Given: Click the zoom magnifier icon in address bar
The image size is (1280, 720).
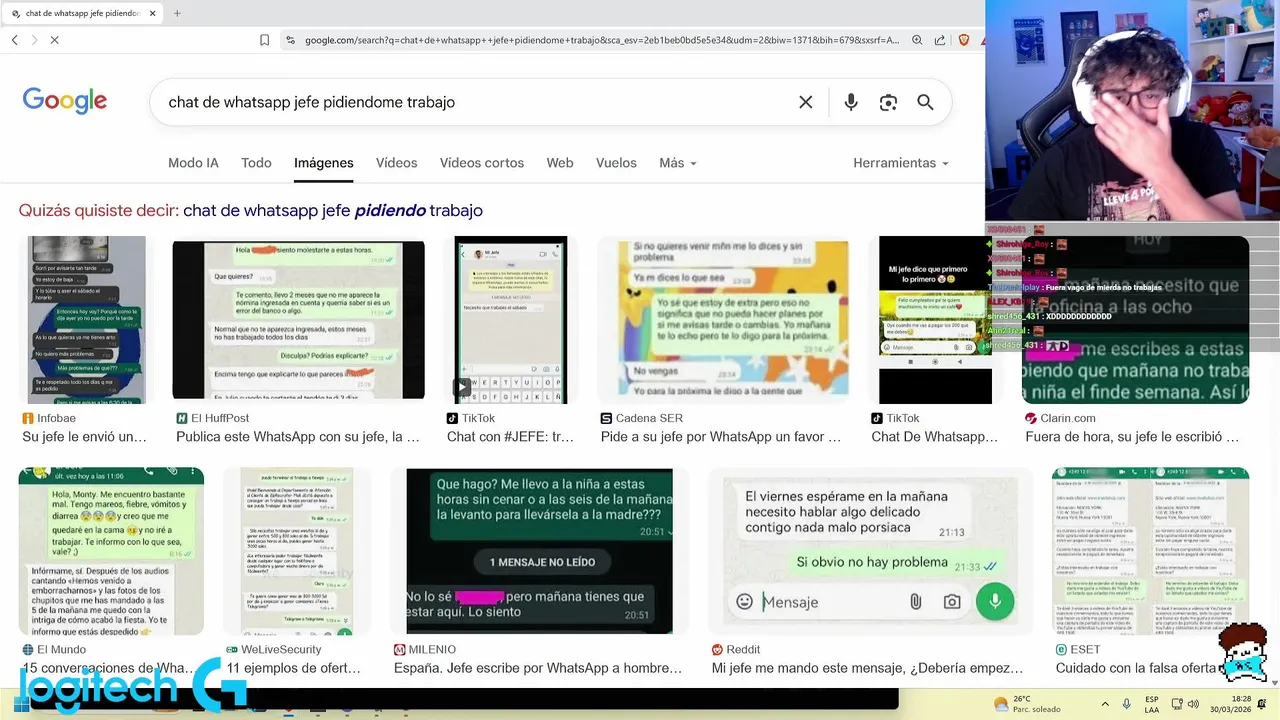Looking at the screenshot, I should (x=917, y=40).
